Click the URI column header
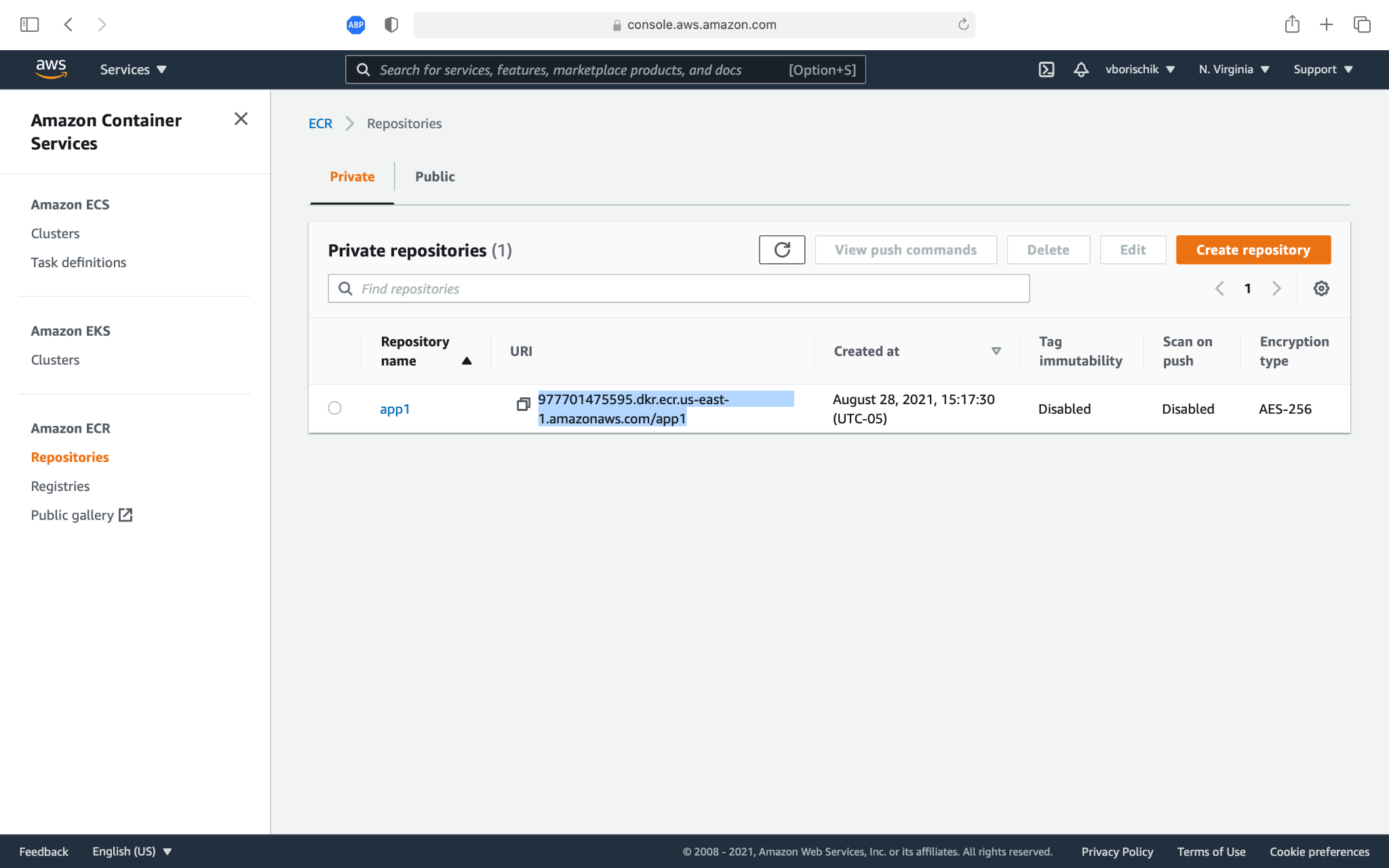This screenshot has width=1389, height=868. [521, 351]
